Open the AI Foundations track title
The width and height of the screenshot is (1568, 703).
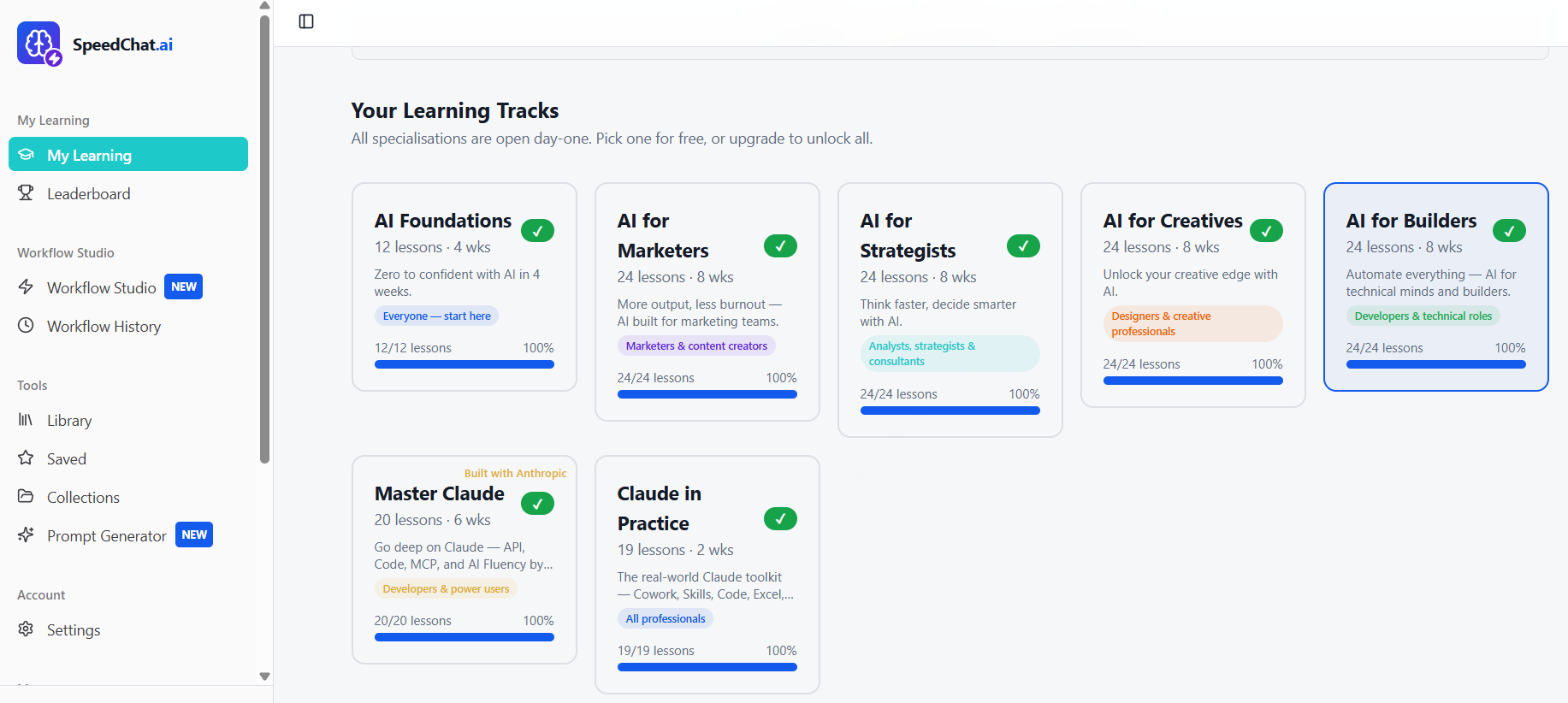[x=443, y=221]
